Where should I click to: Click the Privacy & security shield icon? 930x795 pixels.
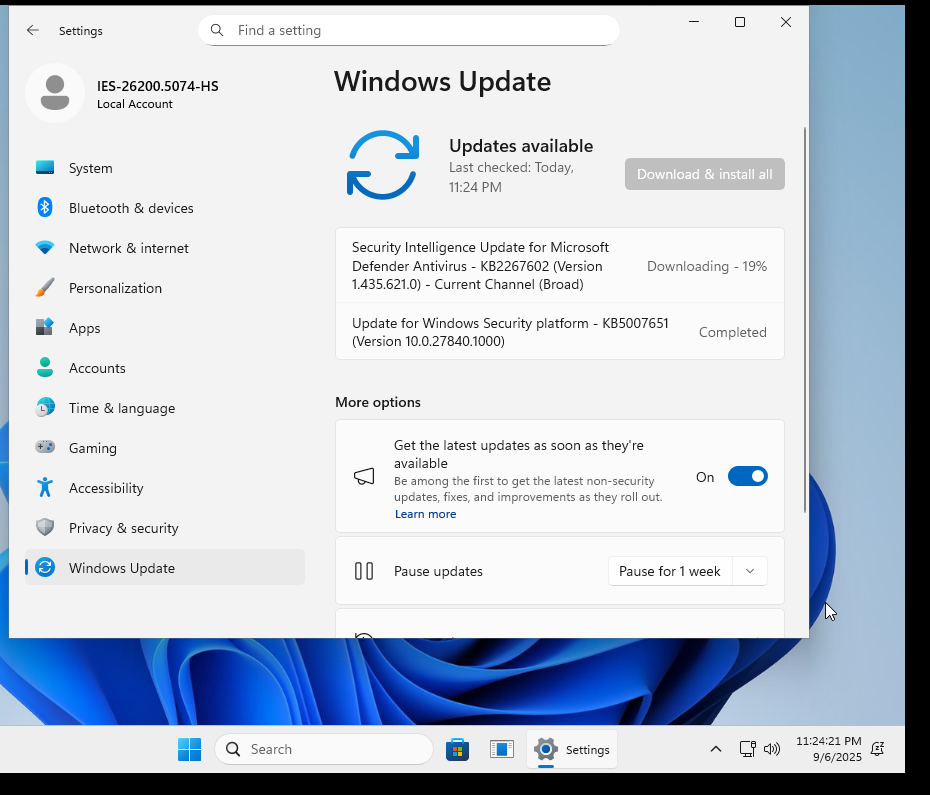pyautogui.click(x=45, y=527)
